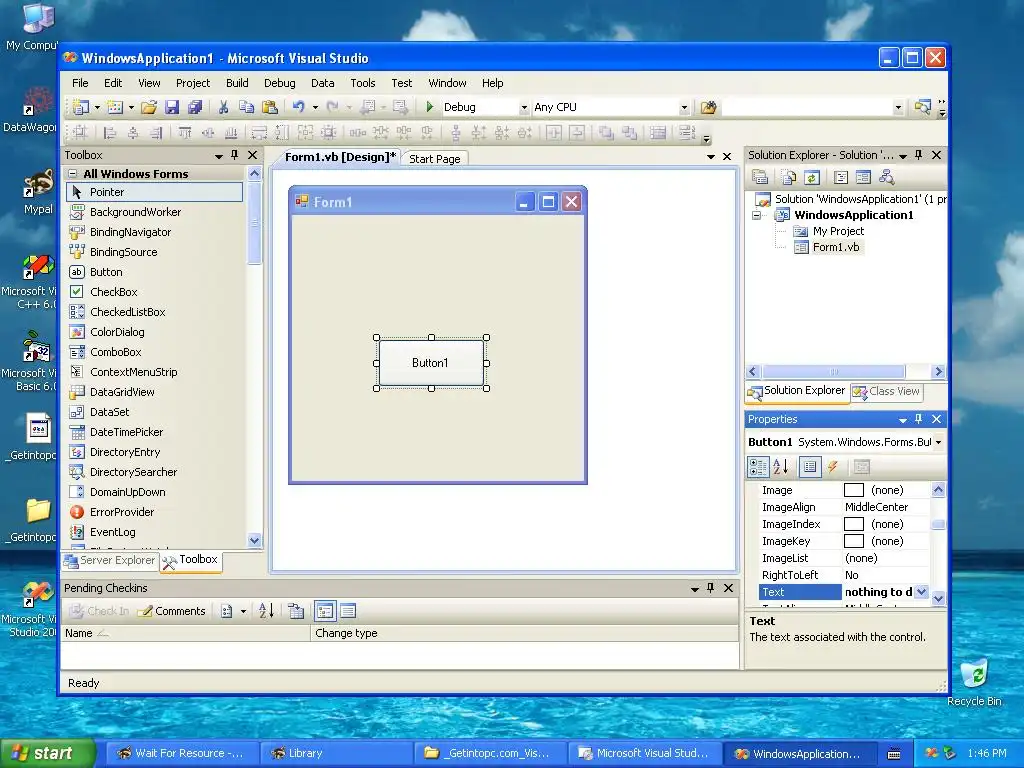Click the Add New Item toolbar icon

(115, 107)
